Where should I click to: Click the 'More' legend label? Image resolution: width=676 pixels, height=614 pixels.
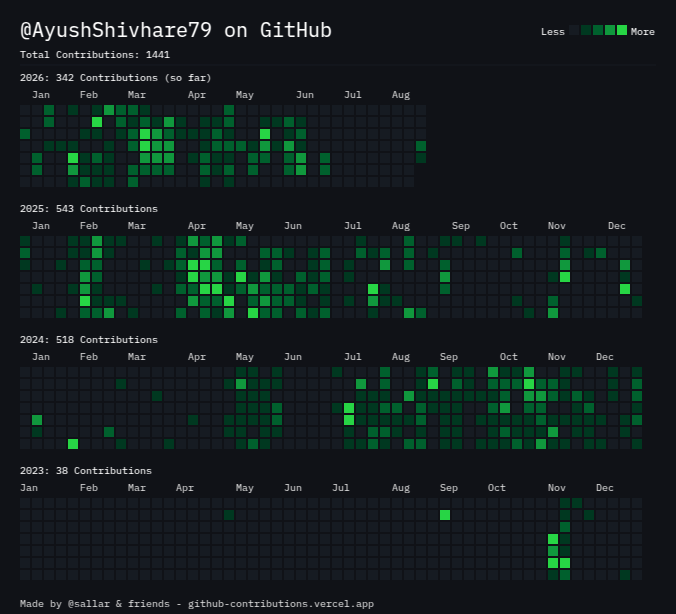coord(642,32)
